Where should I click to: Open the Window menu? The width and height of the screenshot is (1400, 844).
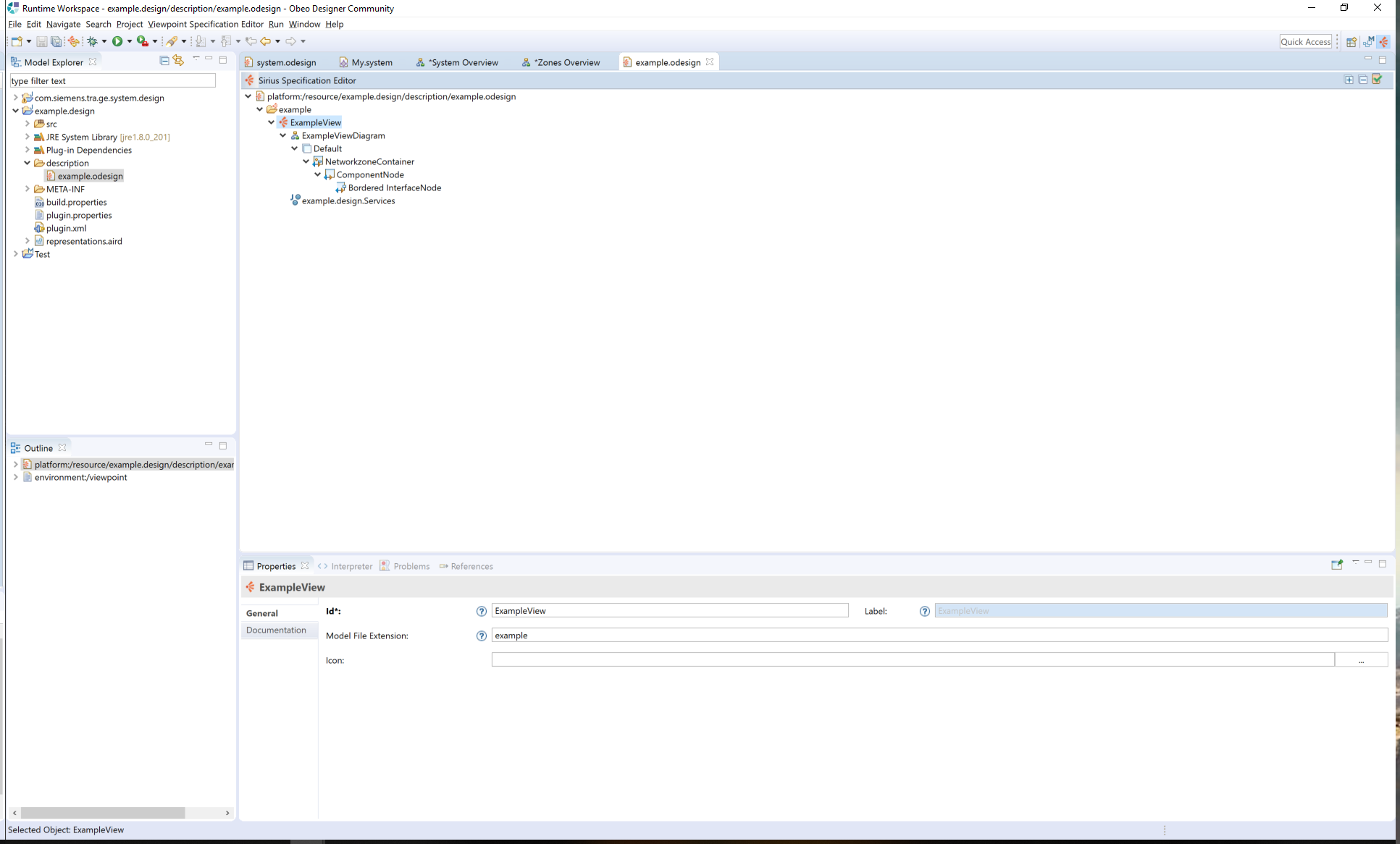coord(304,24)
